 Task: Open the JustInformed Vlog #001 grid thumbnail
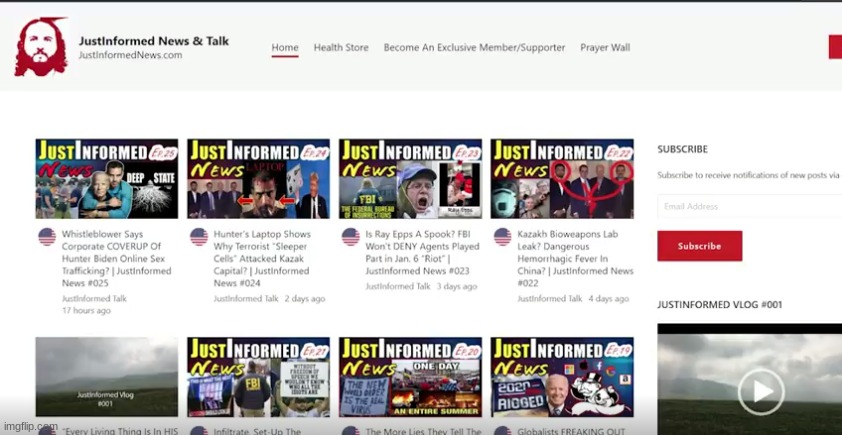(x=107, y=377)
